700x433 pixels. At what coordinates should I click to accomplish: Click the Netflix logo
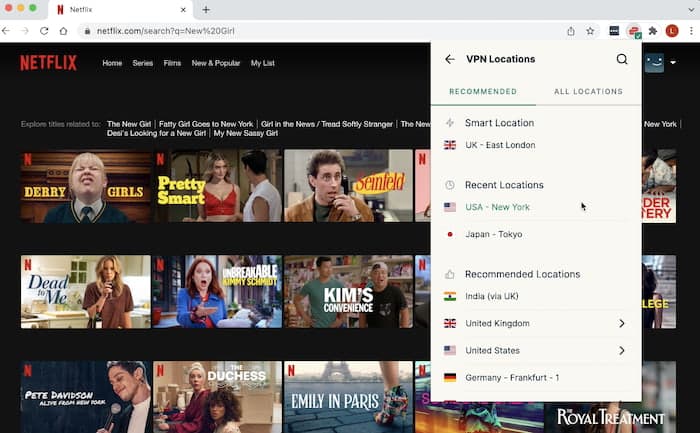(48, 63)
